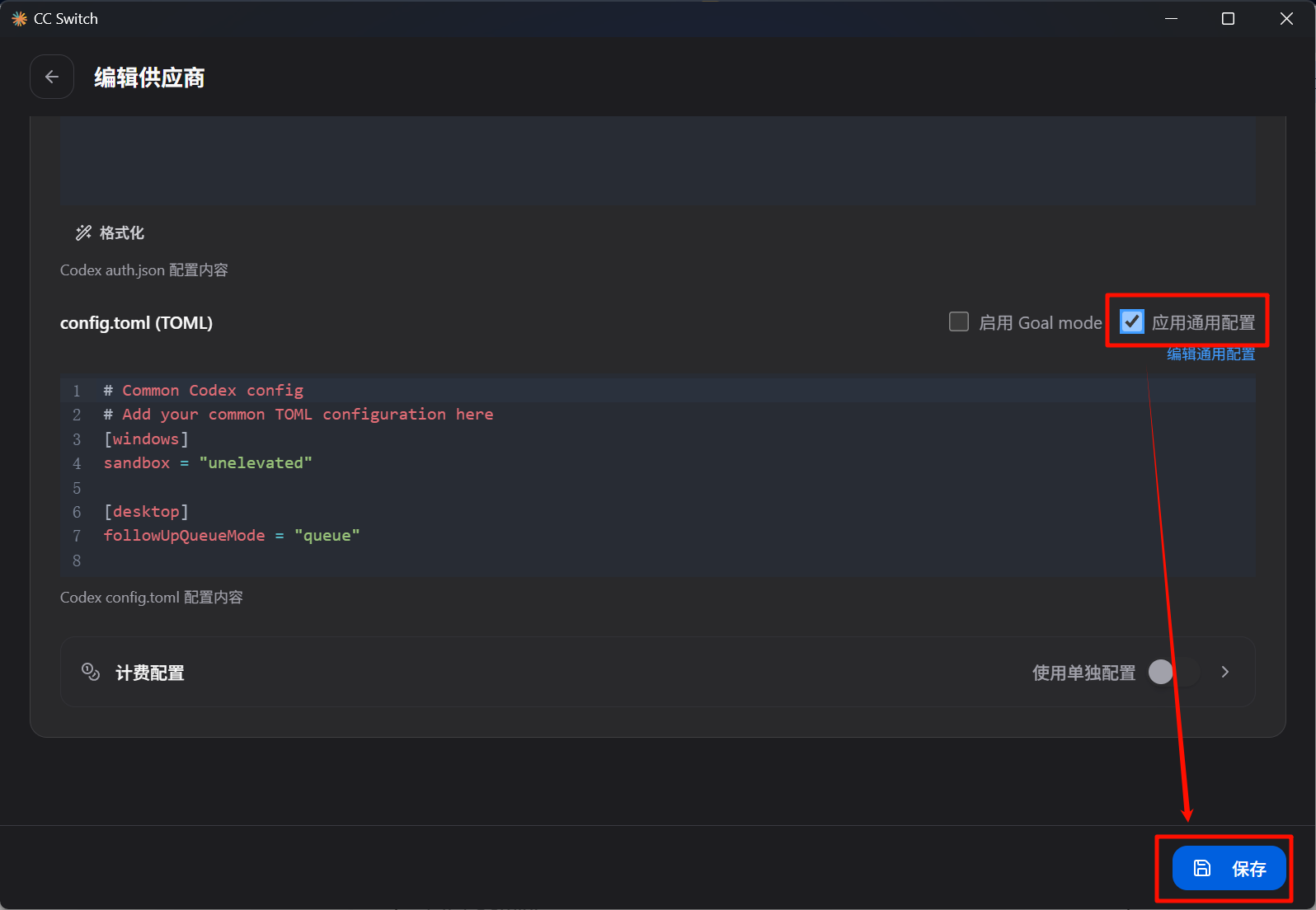This screenshot has width=1316, height=910.
Task: Click the '计费配置' section label
Action: point(150,673)
